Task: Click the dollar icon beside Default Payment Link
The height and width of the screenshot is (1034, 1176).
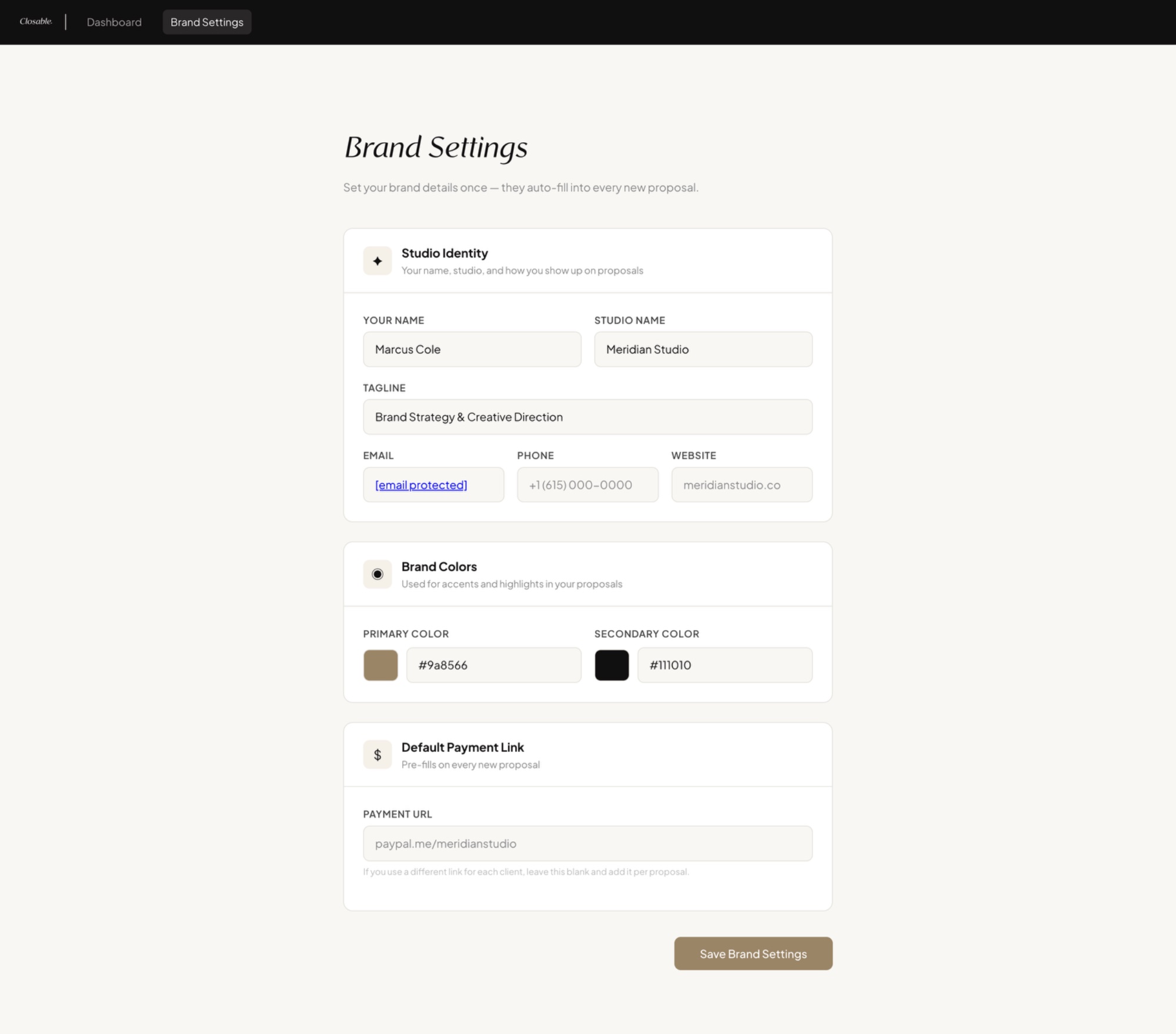Action: coord(377,755)
